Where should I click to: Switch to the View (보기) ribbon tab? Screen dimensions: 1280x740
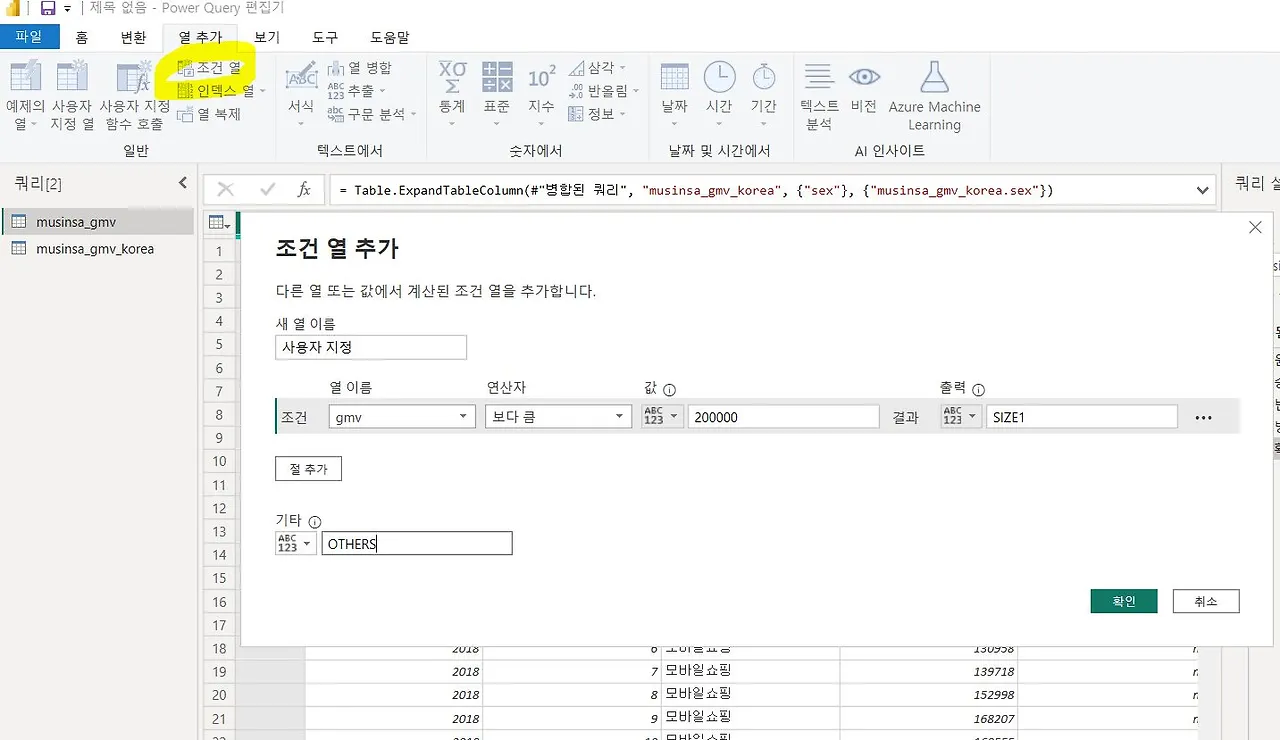pyautogui.click(x=267, y=37)
